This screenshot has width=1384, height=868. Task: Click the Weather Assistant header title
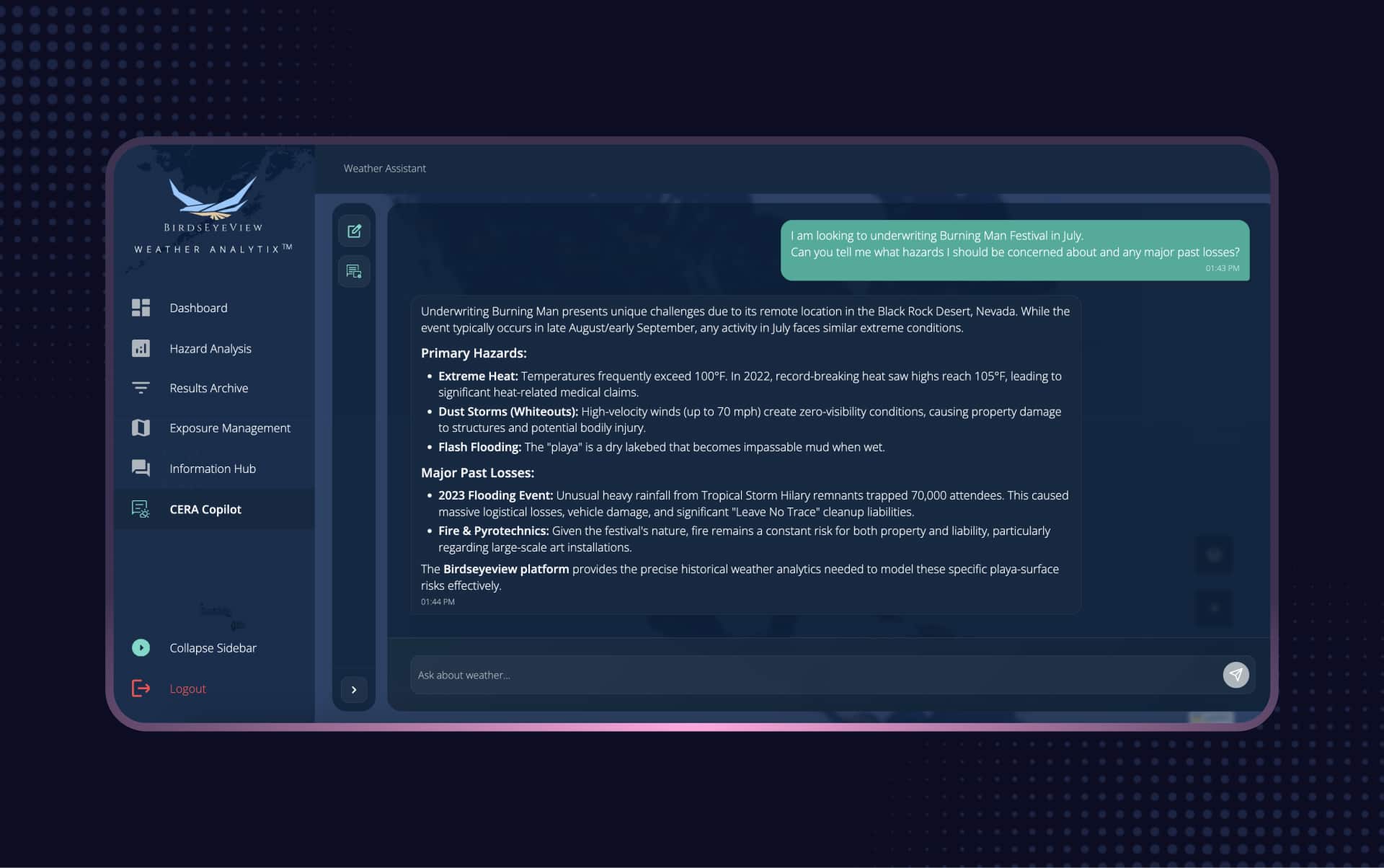point(384,168)
